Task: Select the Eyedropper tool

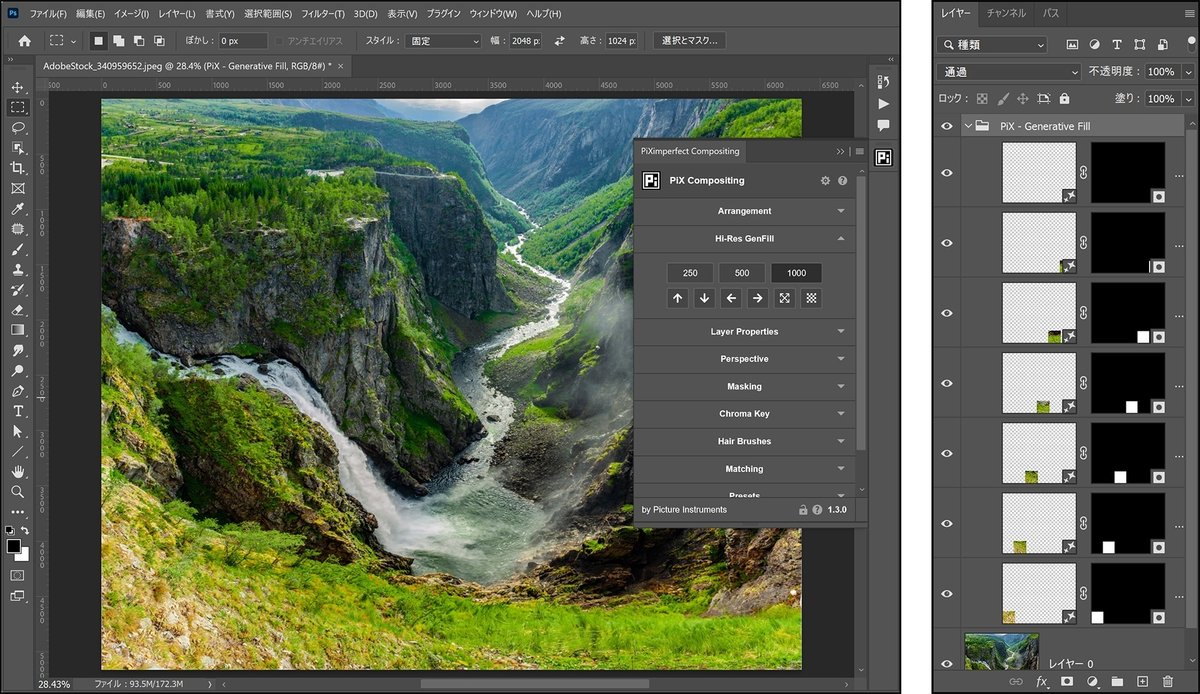Action: point(18,209)
